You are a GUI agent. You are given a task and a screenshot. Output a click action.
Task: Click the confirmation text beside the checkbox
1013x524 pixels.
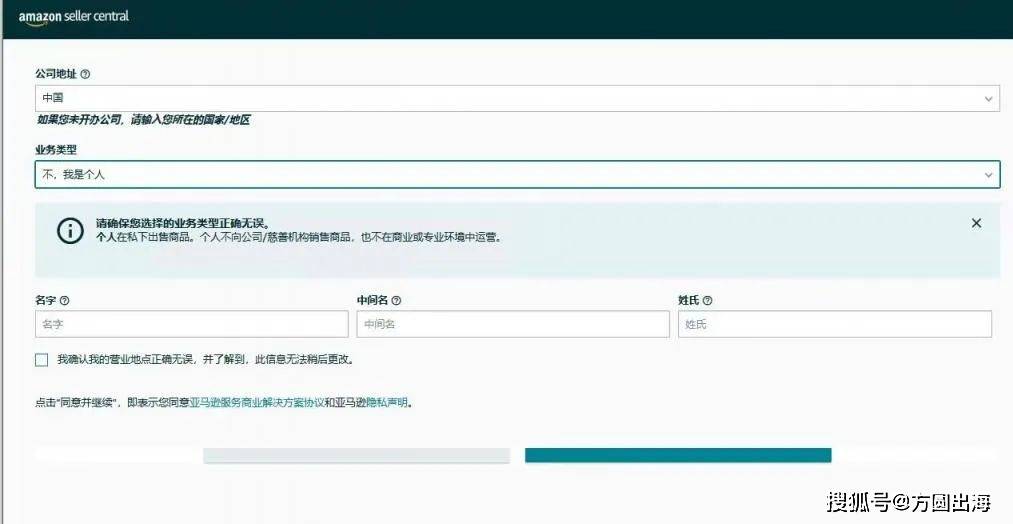click(x=205, y=359)
